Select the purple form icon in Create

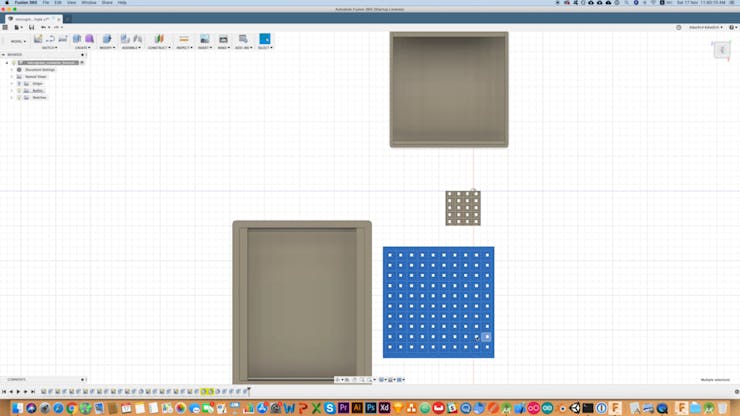[x=89, y=39]
